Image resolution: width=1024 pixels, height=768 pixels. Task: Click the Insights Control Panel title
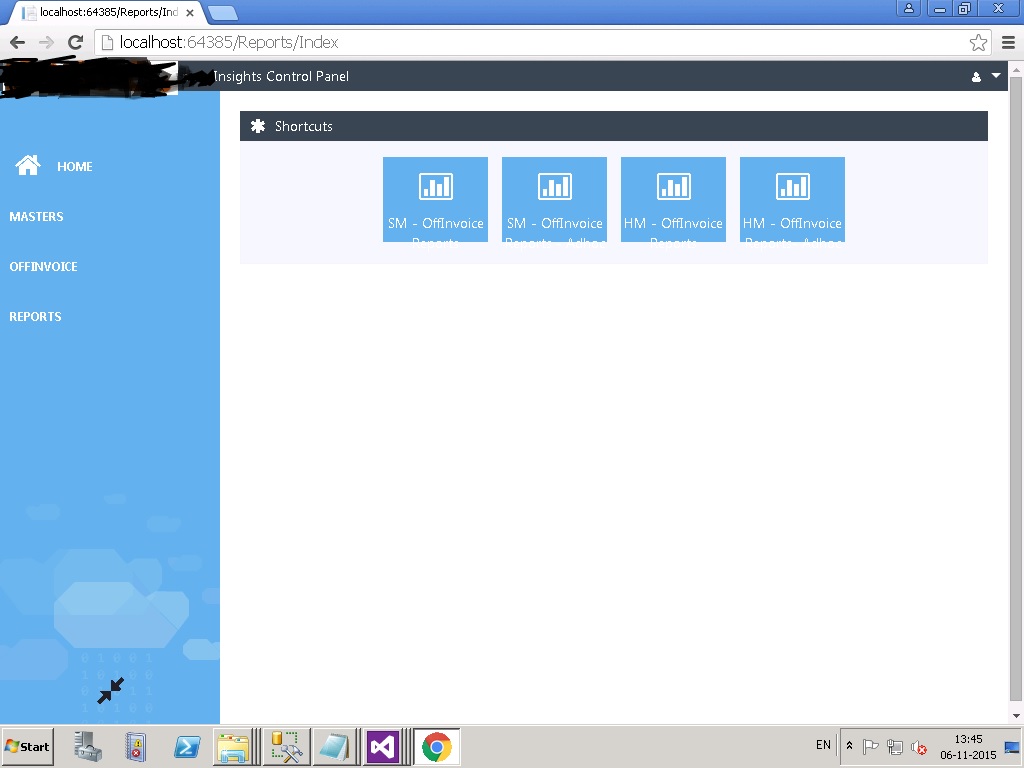281,76
